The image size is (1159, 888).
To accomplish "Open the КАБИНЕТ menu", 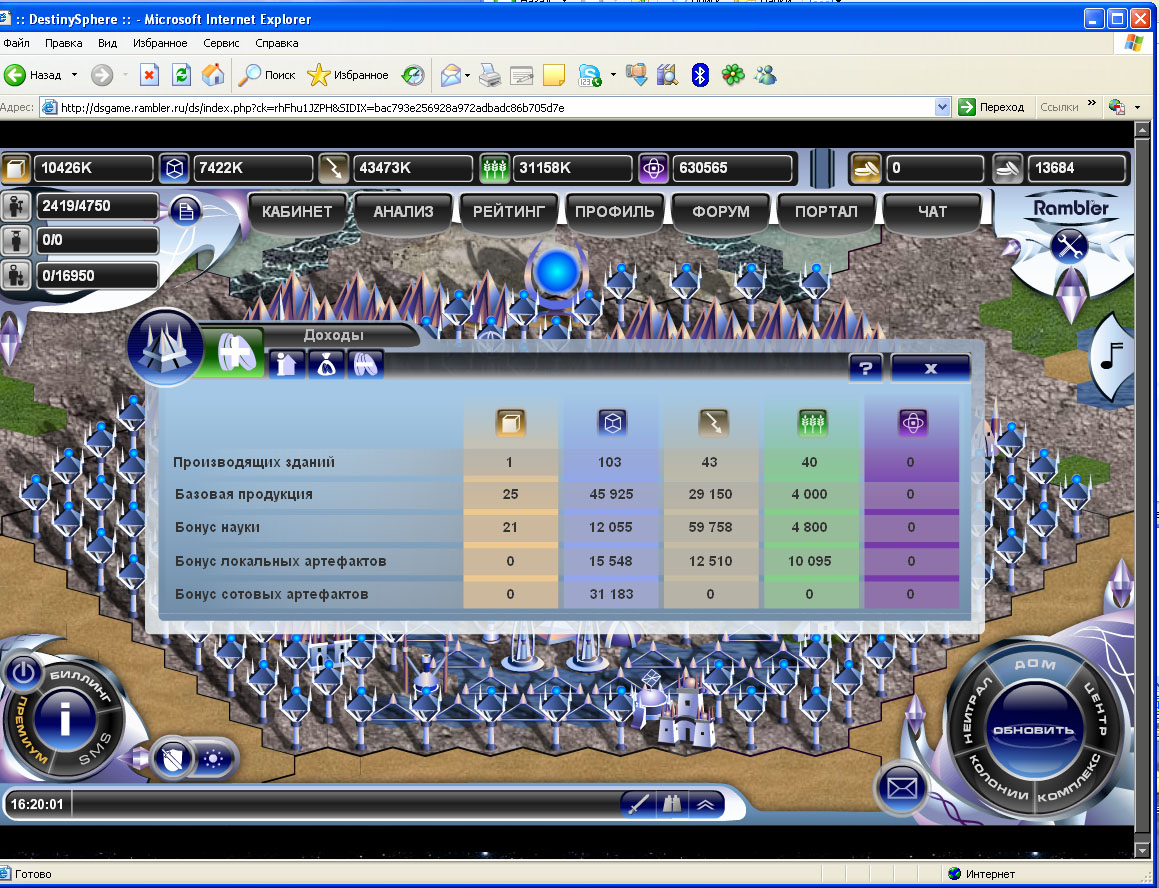I will click(x=297, y=211).
